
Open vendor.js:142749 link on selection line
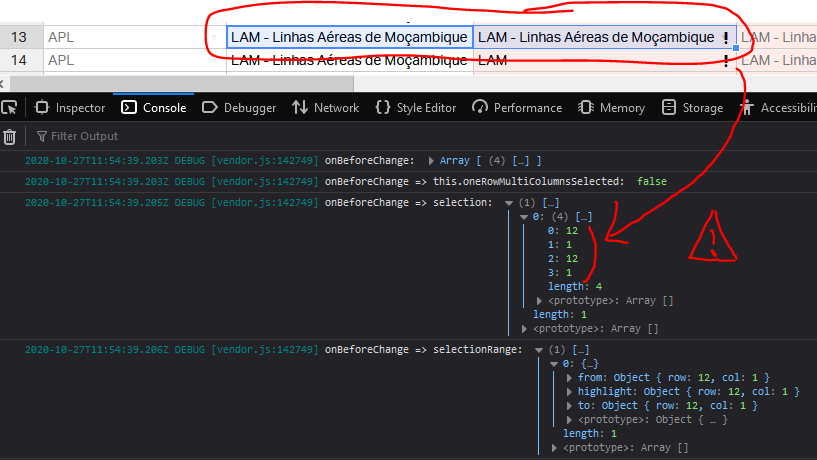pyautogui.click(x=265, y=203)
